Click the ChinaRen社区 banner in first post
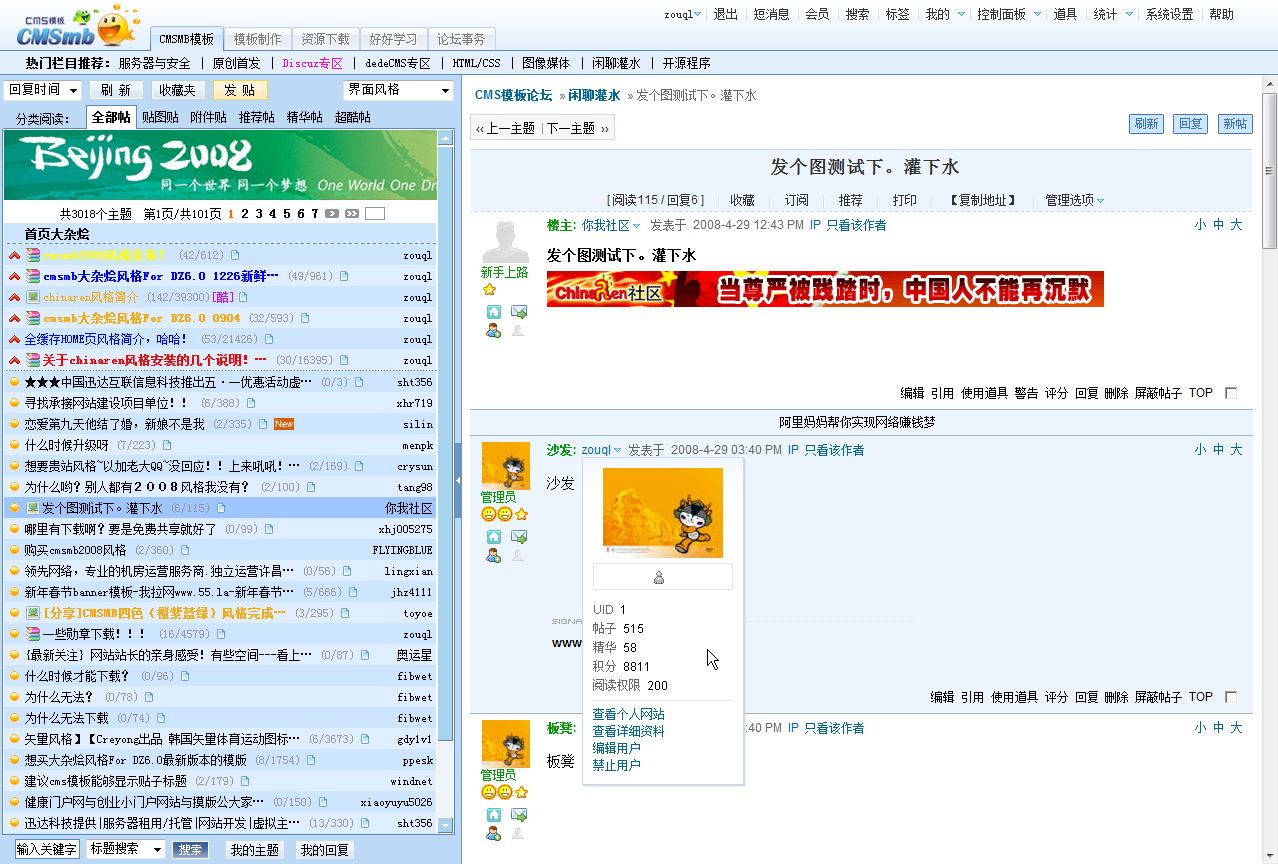Viewport: 1278px width, 864px height. [x=825, y=289]
